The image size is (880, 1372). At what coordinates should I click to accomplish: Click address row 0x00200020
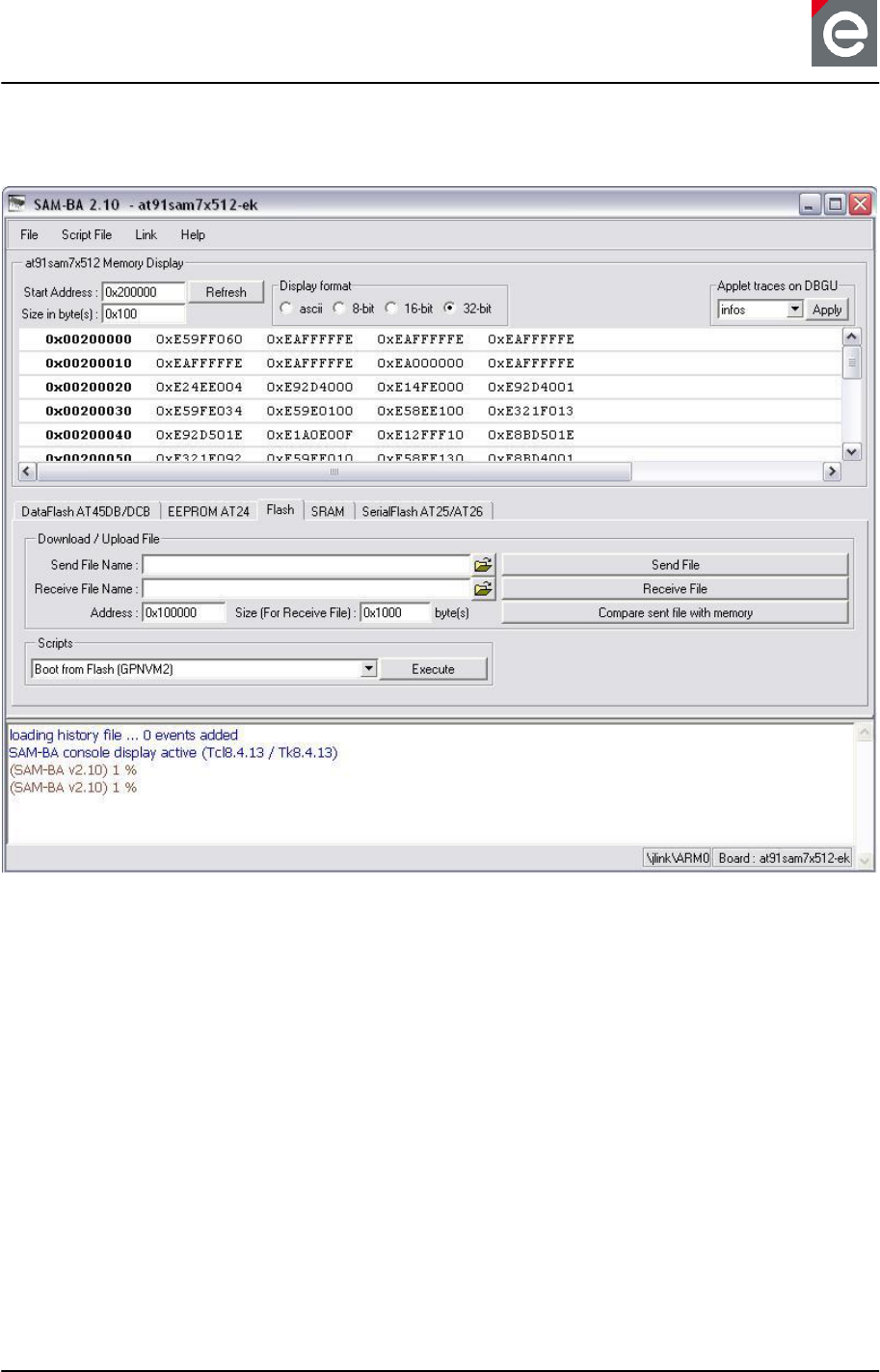click(89, 387)
